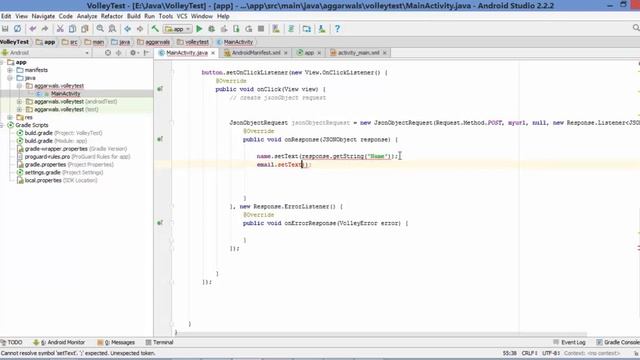Image resolution: width=640 pixels, height=360 pixels.
Task: Click the Find magnifier icon
Action: point(100,29)
